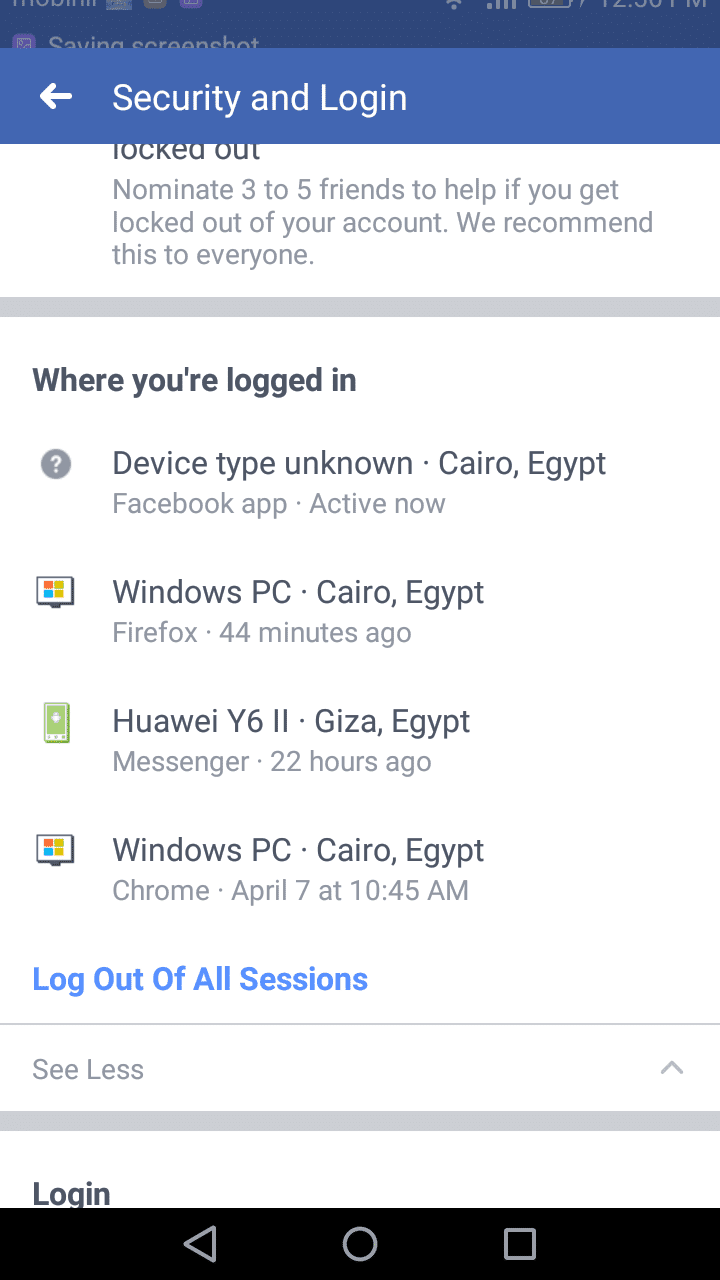Tap the See Less label
This screenshot has height=1280, width=720.
88,1069
